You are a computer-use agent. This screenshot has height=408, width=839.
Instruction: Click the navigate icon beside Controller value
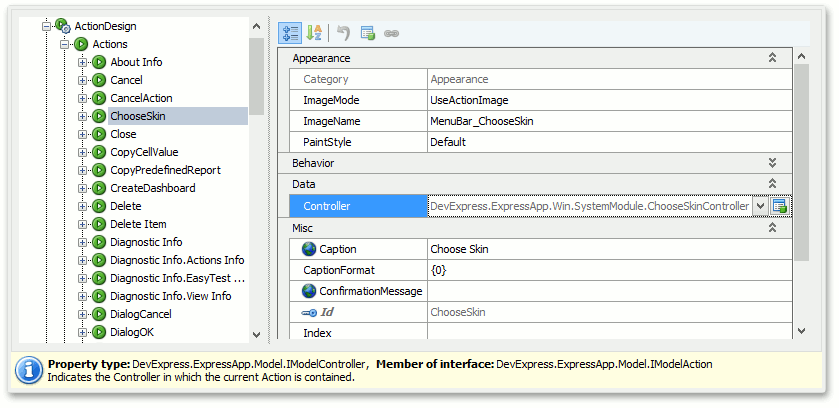pyautogui.click(x=780, y=206)
